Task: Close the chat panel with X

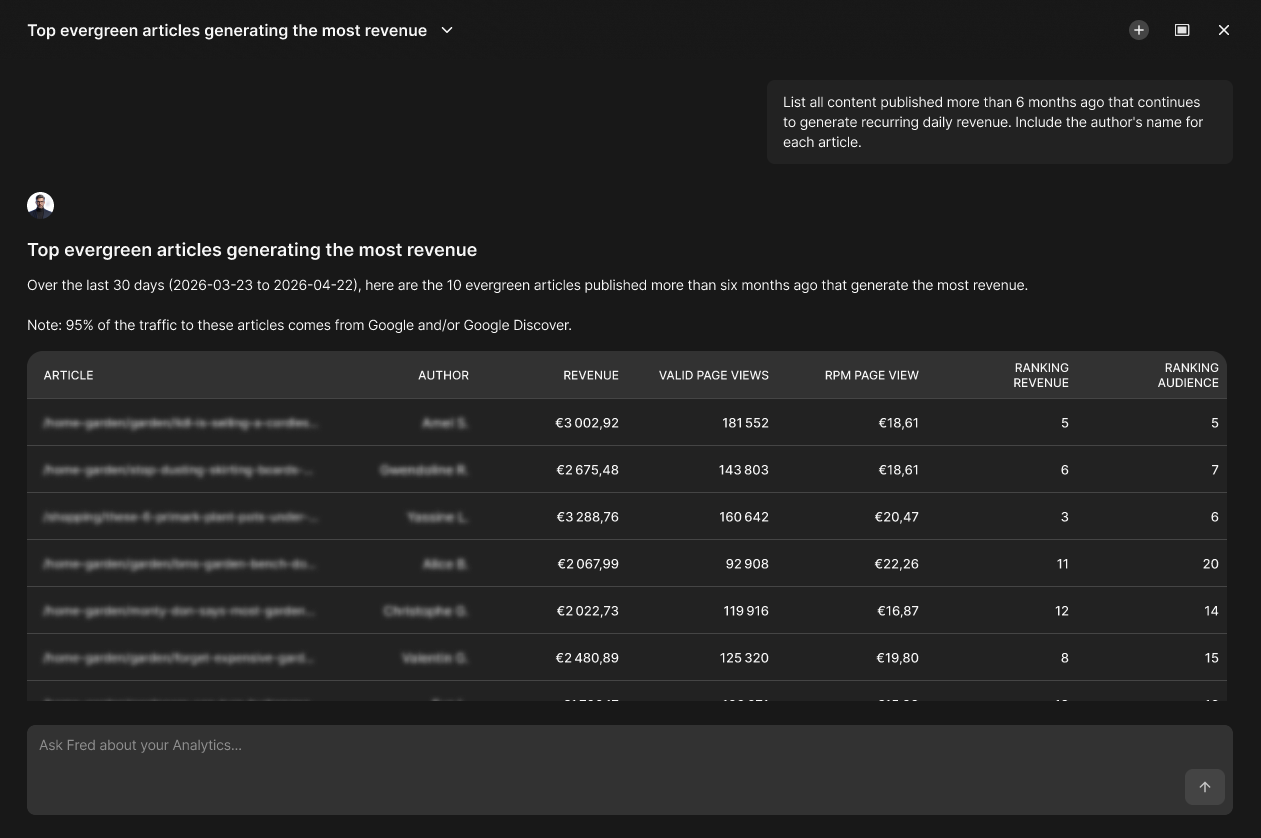Action: coord(1224,30)
